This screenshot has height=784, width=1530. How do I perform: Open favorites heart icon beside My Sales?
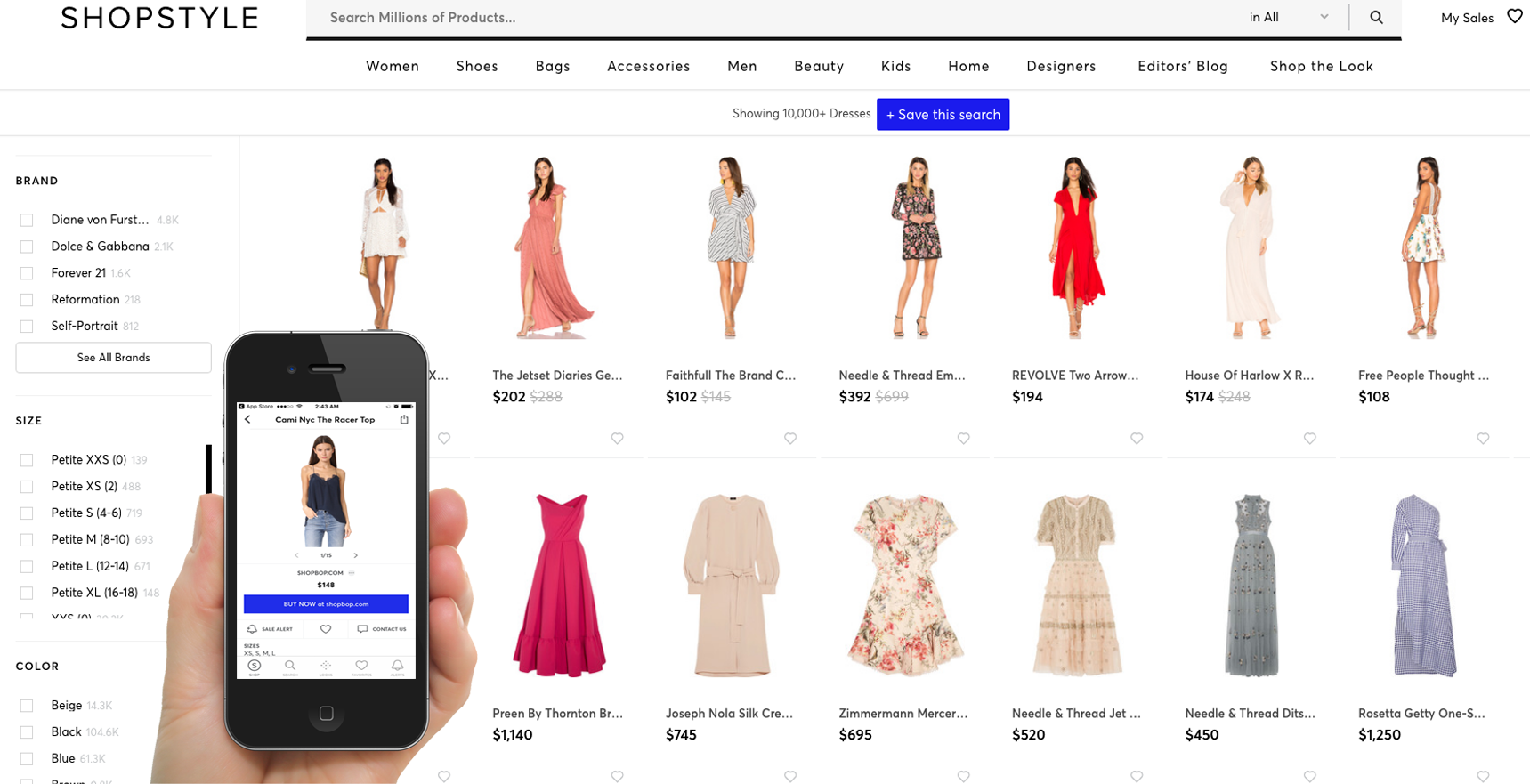click(1514, 16)
